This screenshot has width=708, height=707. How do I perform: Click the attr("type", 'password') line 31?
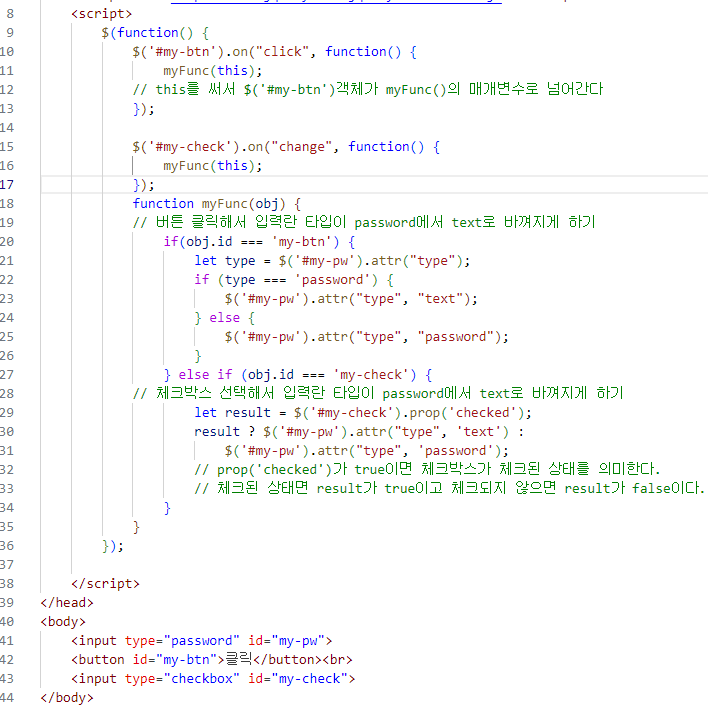coord(367,450)
